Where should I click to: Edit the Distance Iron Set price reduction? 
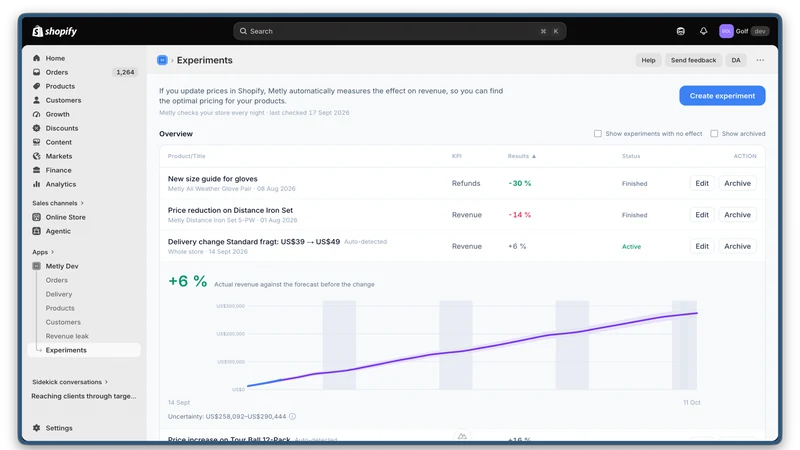click(702, 215)
